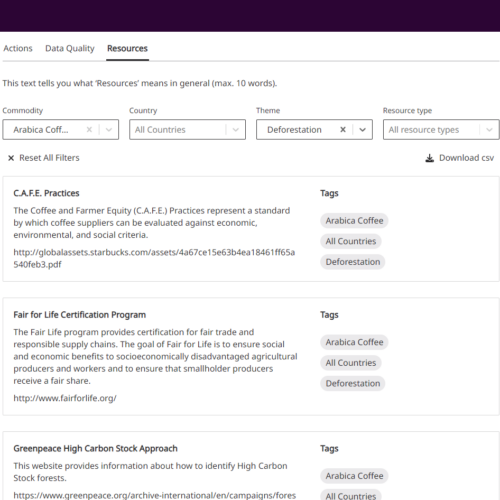Click the All resource types field
Viewport: 500px width, 500px height.
click(441, 130)
